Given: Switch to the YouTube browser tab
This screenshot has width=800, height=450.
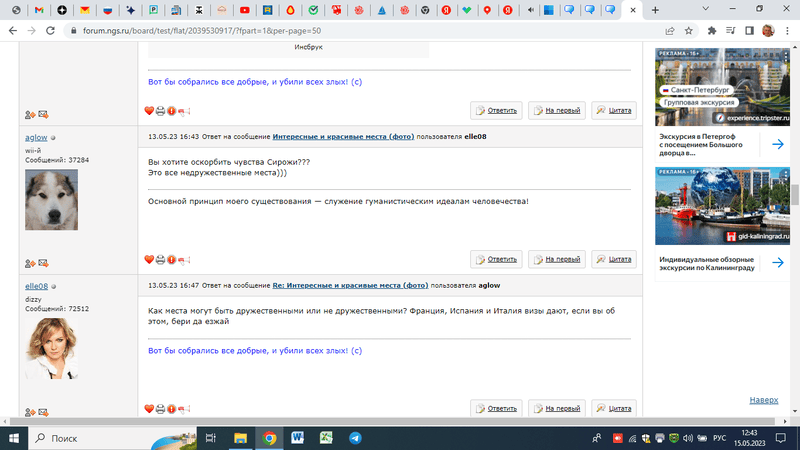Looking at the screenshot, I should click(x=245, y=9).
